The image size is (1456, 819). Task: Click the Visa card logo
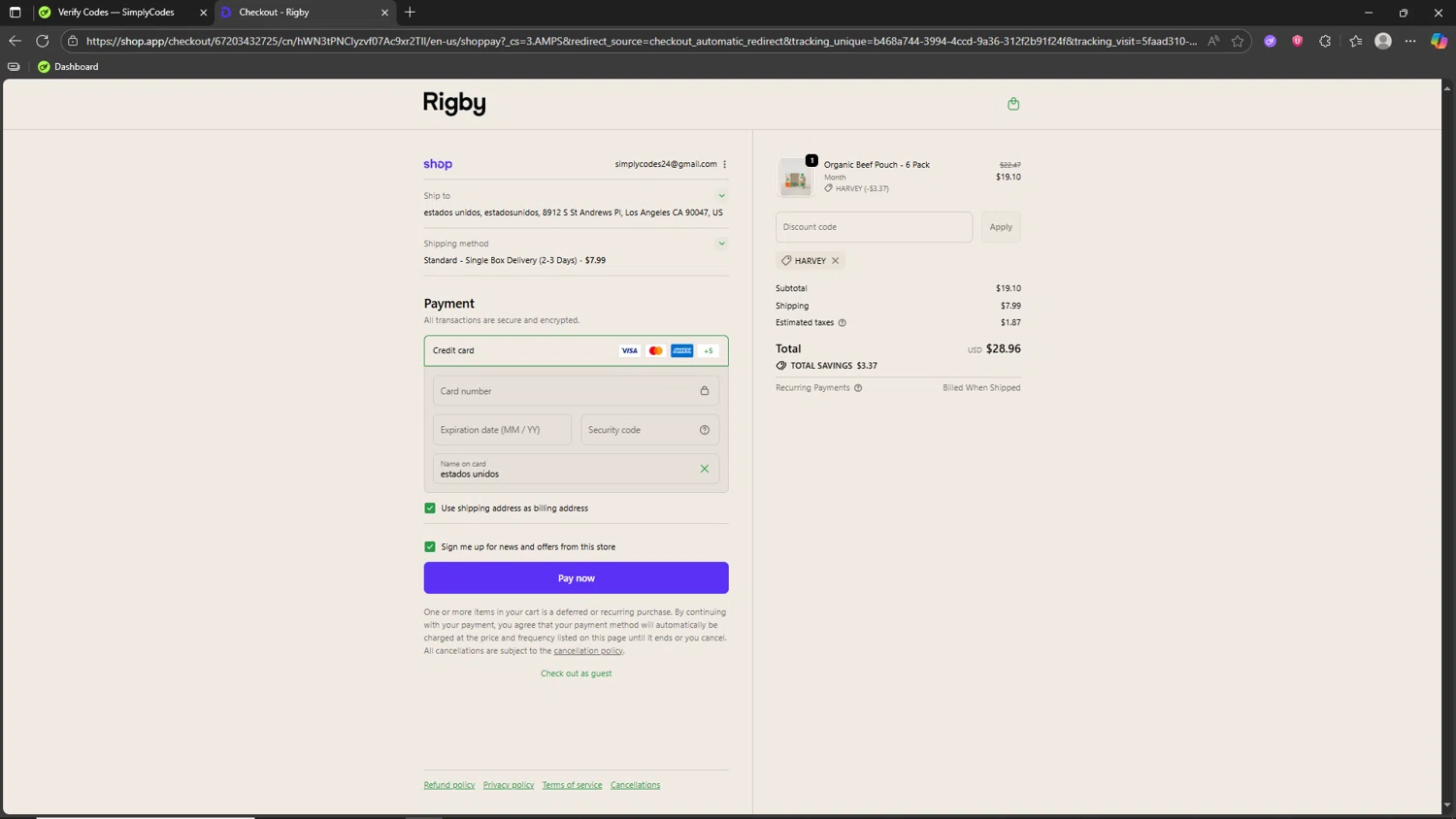[630, 351]
